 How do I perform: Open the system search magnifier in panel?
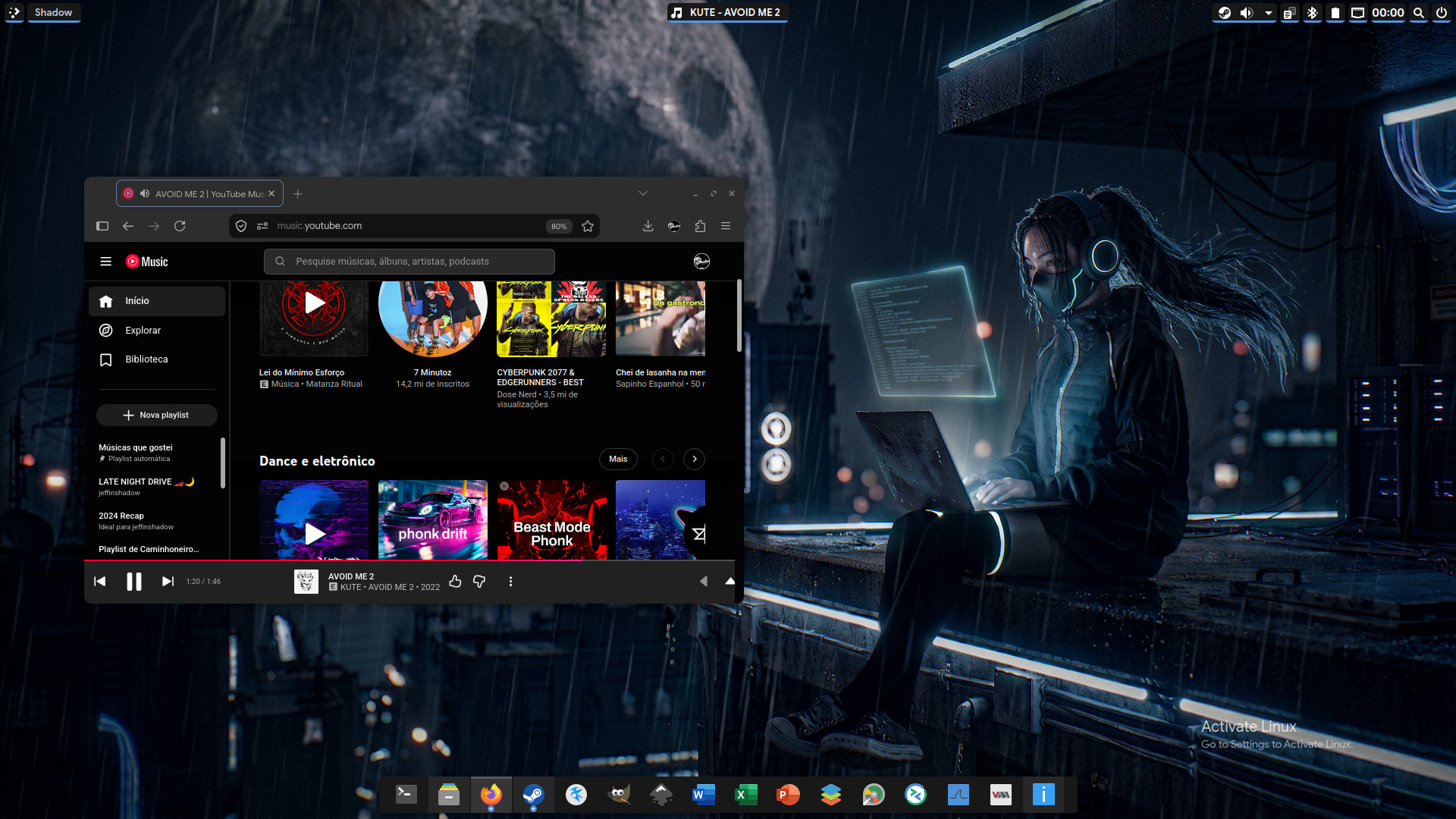pyautogui.click(x=1419, y=12)
